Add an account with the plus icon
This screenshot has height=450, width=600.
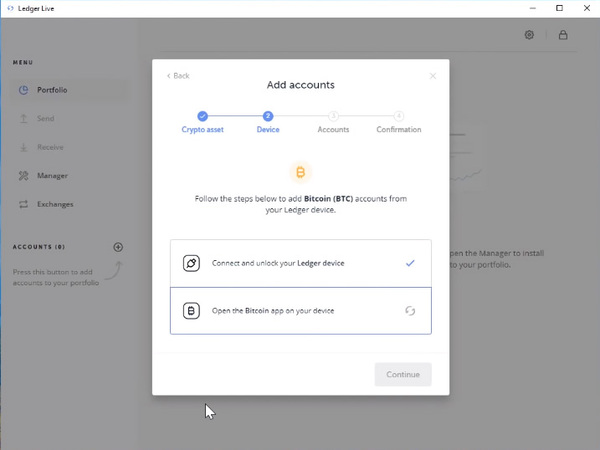pos(118,247)
